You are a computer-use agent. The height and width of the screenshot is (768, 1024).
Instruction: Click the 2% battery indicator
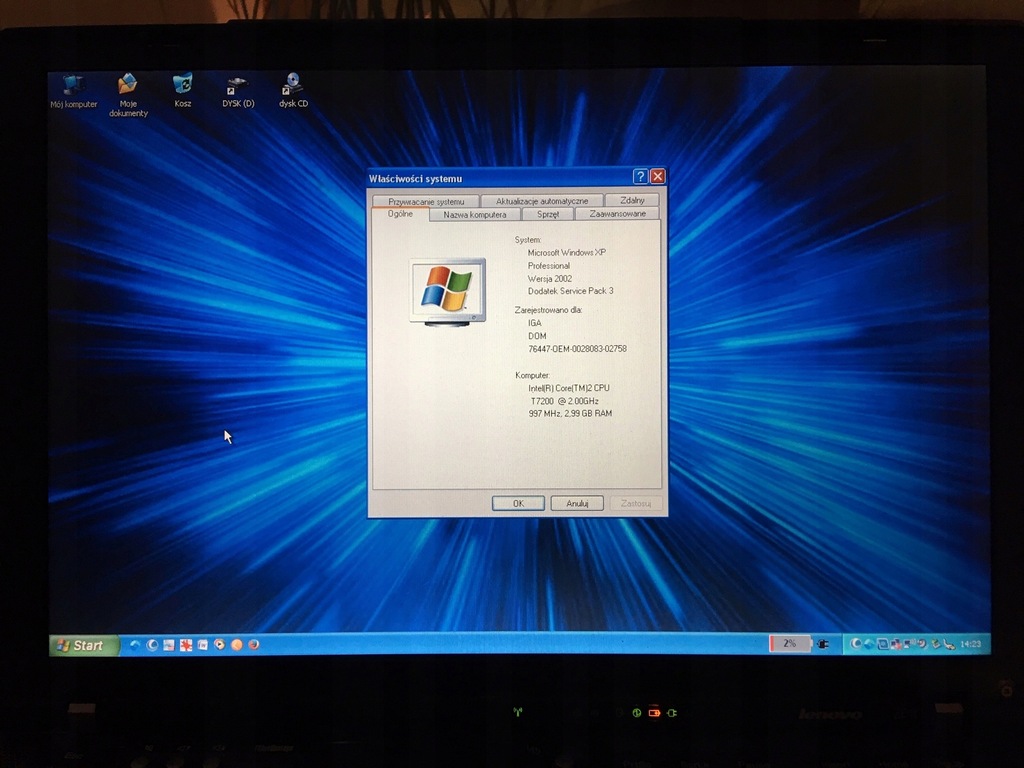(x=790, y=643)
